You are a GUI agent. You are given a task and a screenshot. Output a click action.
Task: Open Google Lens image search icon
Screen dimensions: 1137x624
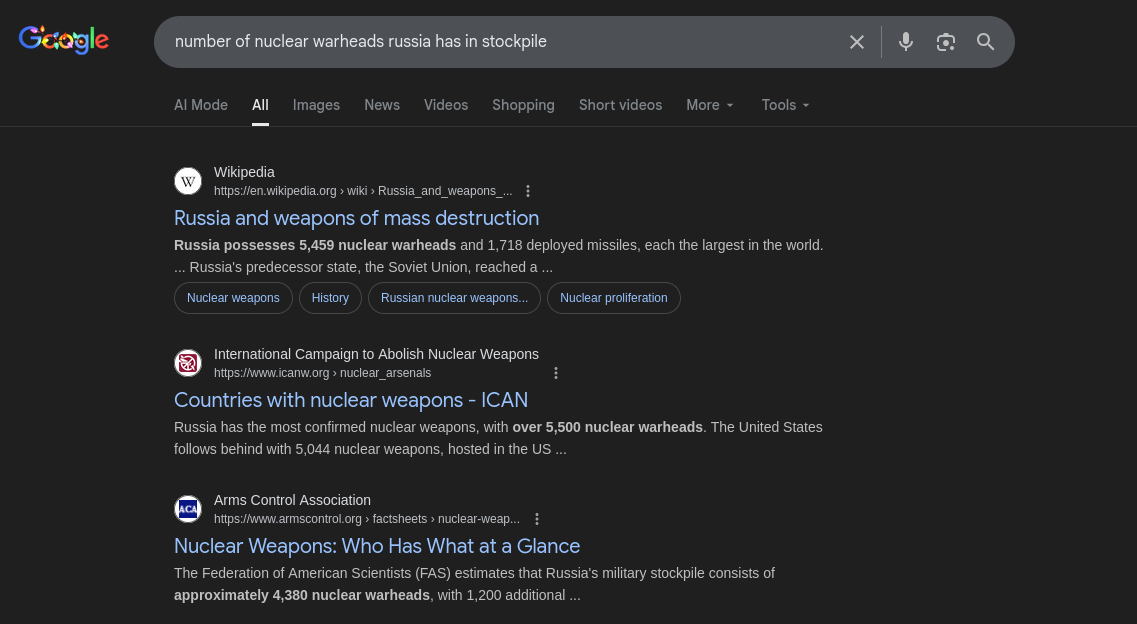946,42
